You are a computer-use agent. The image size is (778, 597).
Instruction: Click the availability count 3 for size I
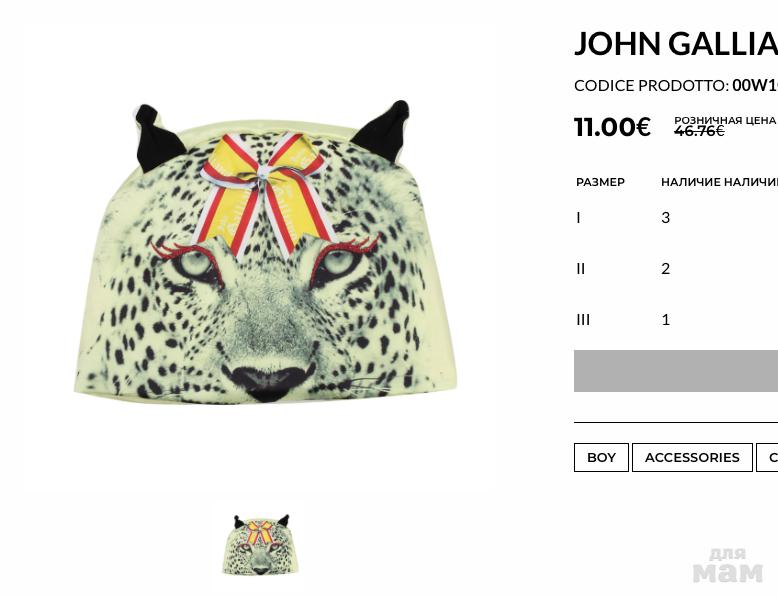click(x=665, y=217)
